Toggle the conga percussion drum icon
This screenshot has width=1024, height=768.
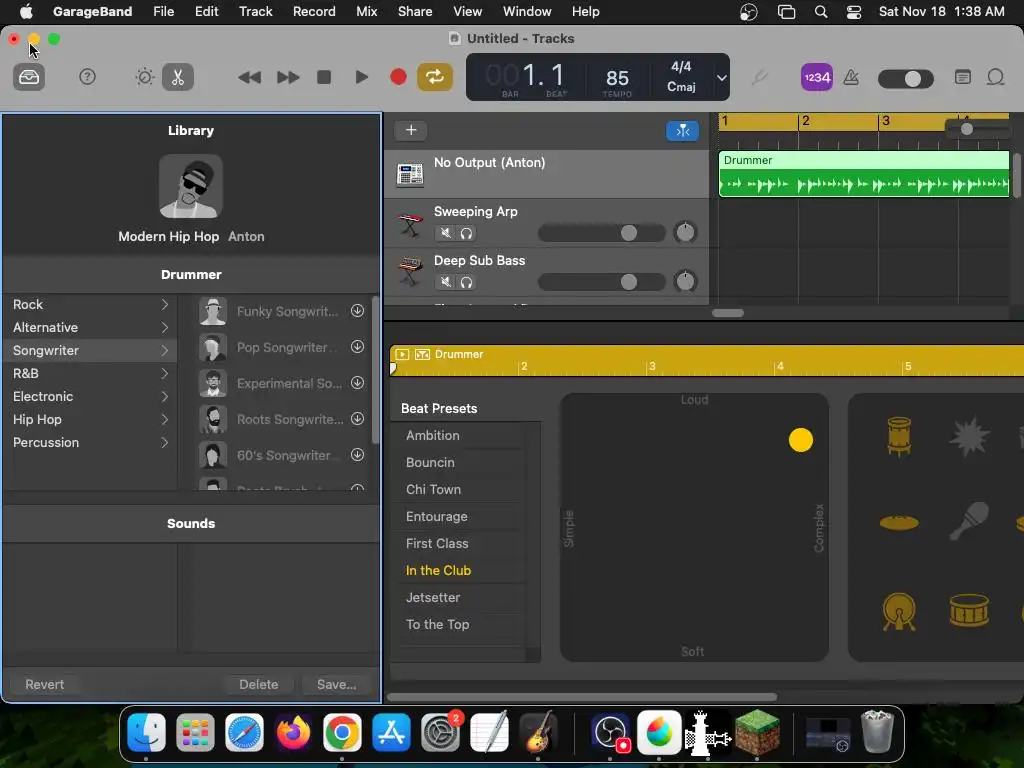click(x=899, y=436)
